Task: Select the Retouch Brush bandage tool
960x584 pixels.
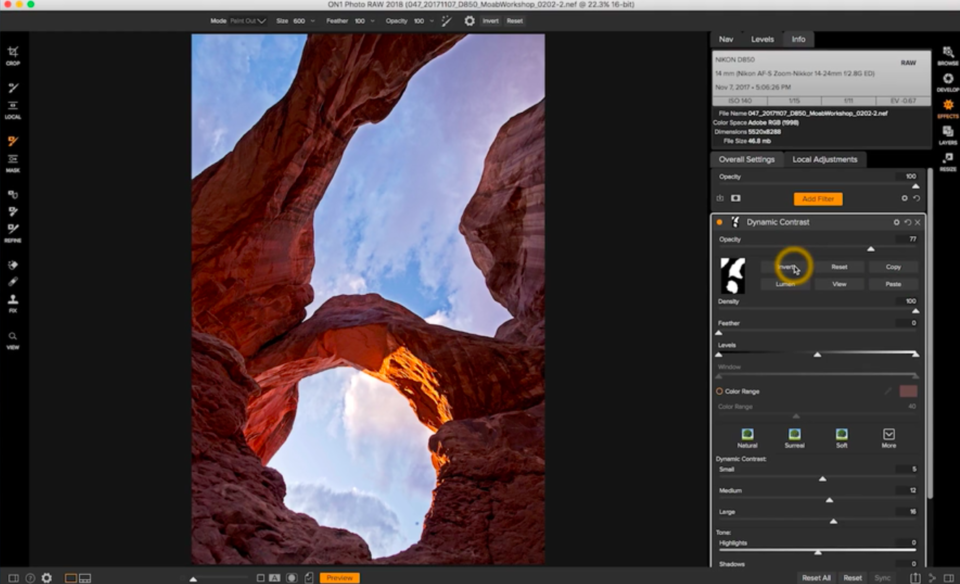Action: point(13,282)
